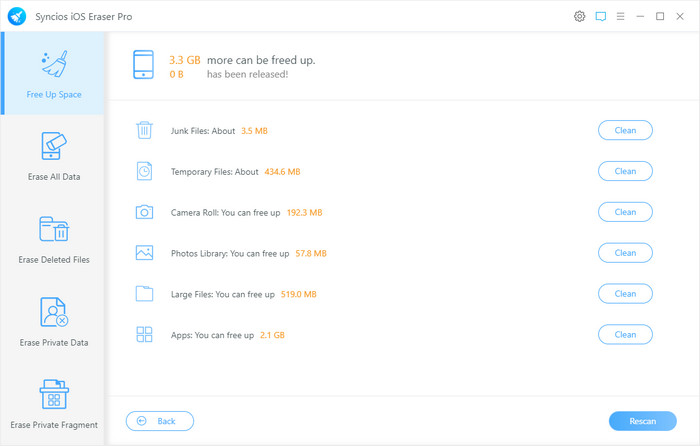700x446 pixels.
Task: Clean the Camera Roll
Action: [x=625, y=212]
